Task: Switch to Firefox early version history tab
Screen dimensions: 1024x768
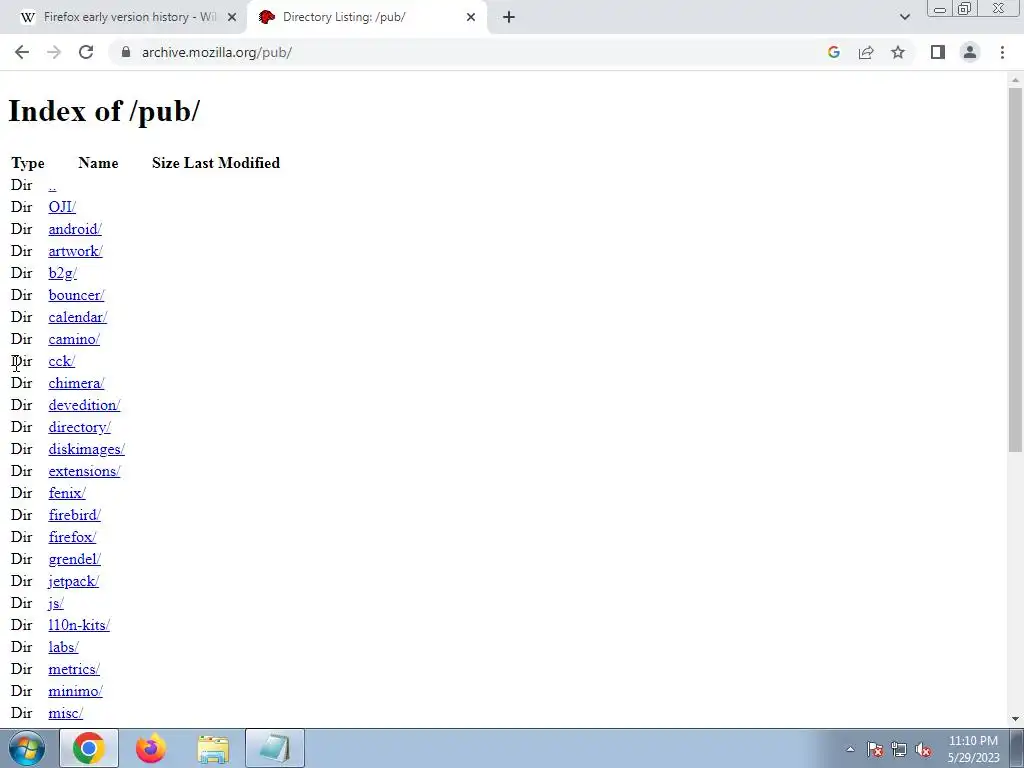Action: coord(123,17)
